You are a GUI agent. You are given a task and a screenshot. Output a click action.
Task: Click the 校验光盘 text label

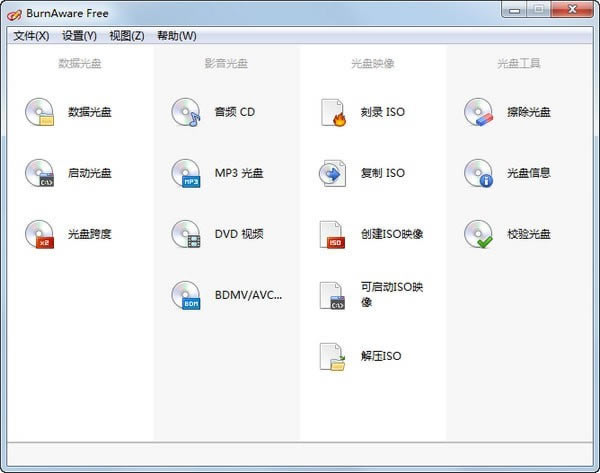(x=529, y=234)
